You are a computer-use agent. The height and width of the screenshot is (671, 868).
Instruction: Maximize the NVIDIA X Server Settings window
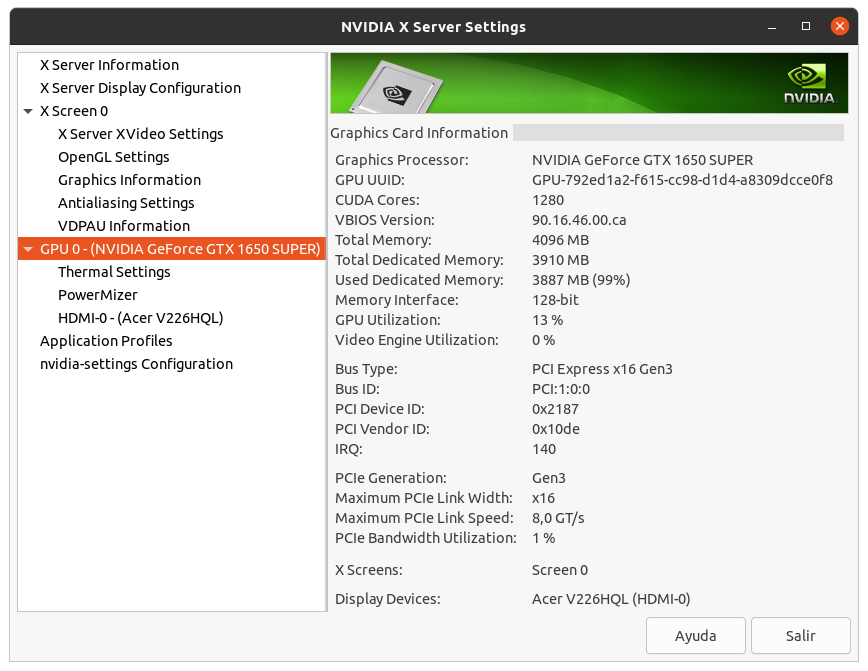pyautogui.click(x=806, y=27)
